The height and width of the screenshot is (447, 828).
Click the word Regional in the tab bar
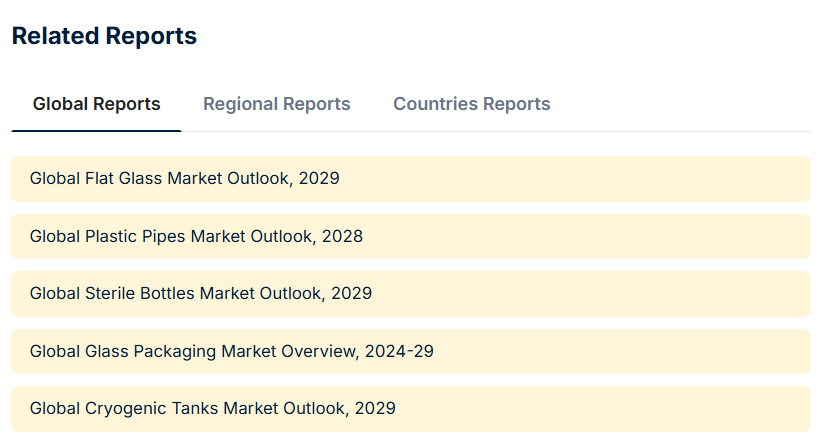click(x=240, y=104)
